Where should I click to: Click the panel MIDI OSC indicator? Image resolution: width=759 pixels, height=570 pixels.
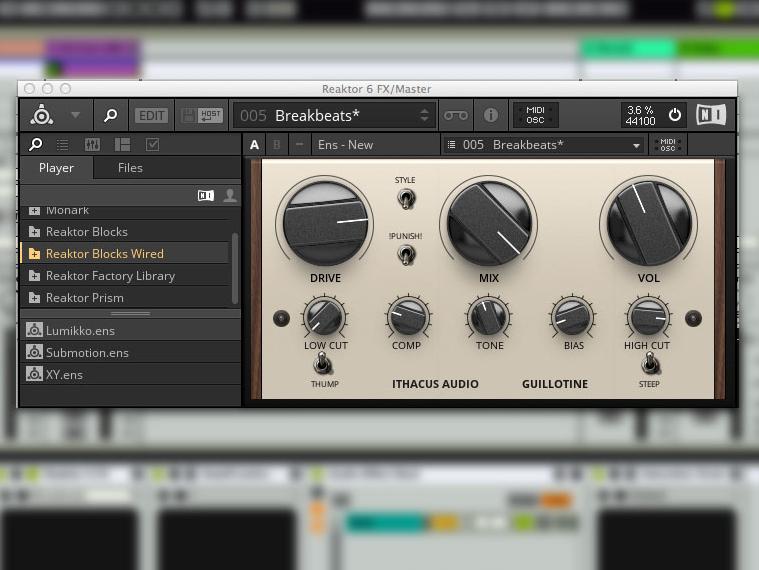[668, 145]
